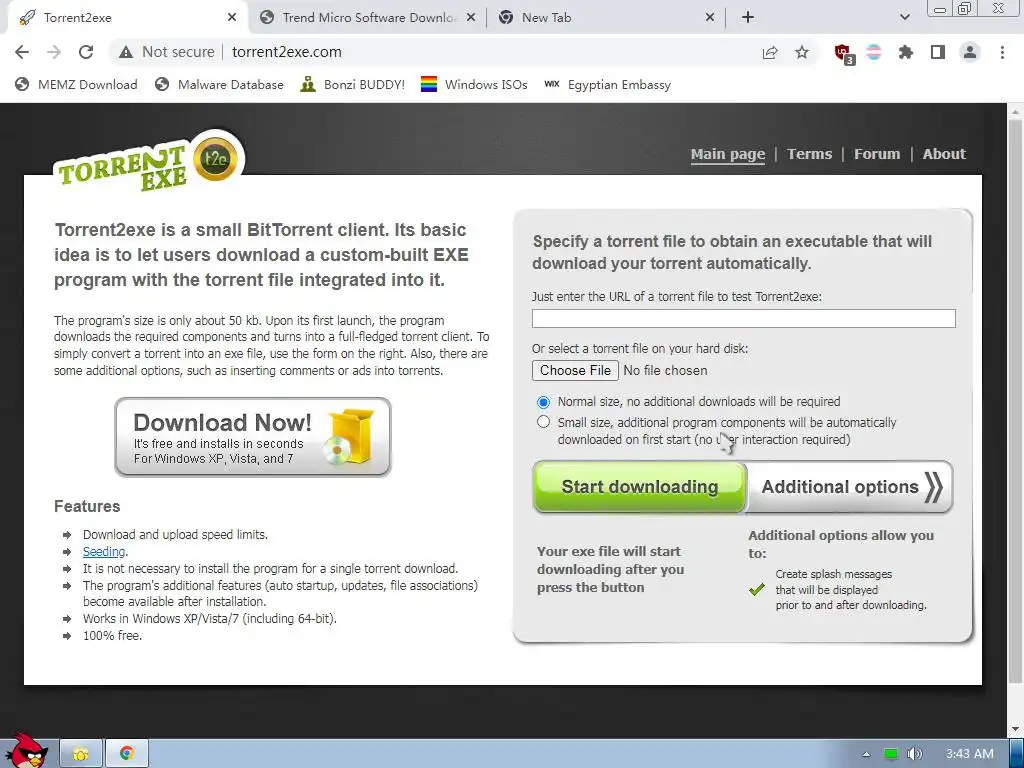
Task: Click the green checkmark beside splash messages
Action: point(757,589)
